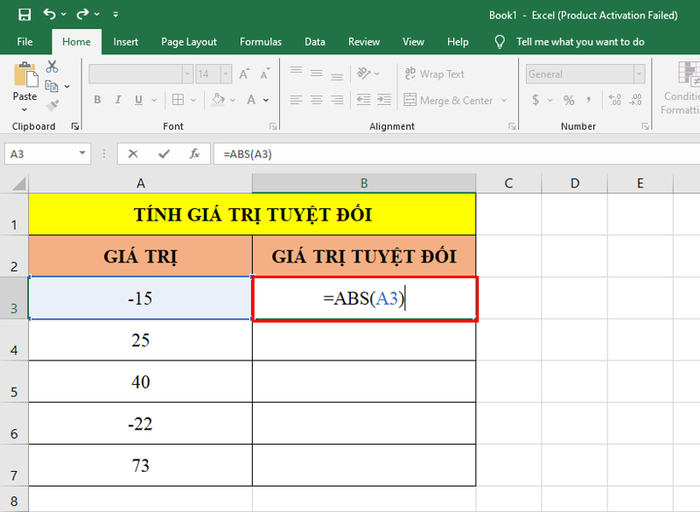Toggle Center alignment
This screenshot has width=700, height=512.
click(x=317, y=99)
